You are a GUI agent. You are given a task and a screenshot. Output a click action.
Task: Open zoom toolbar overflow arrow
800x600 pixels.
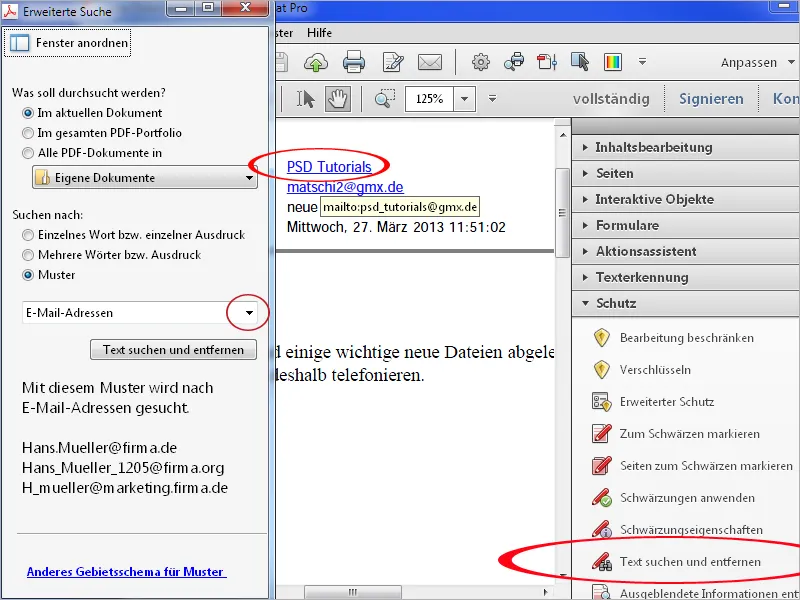coord(492,98)
